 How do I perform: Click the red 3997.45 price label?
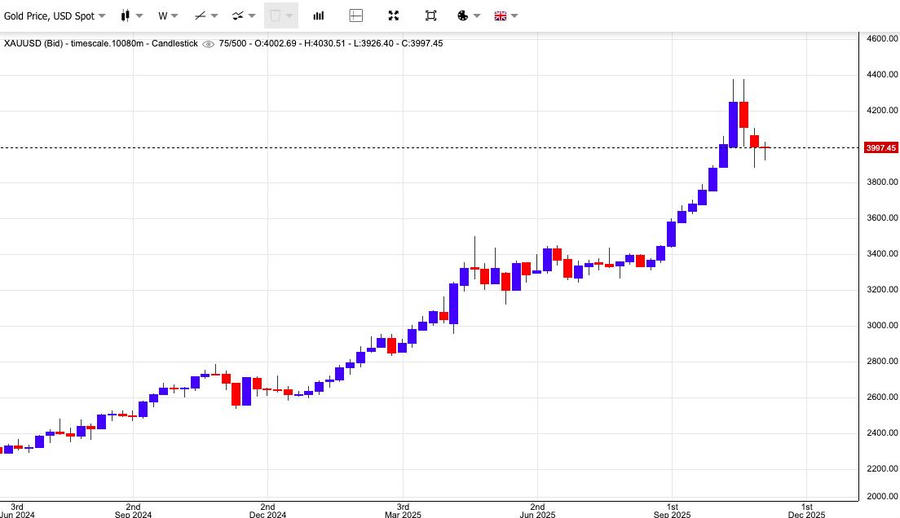[881, 148]
